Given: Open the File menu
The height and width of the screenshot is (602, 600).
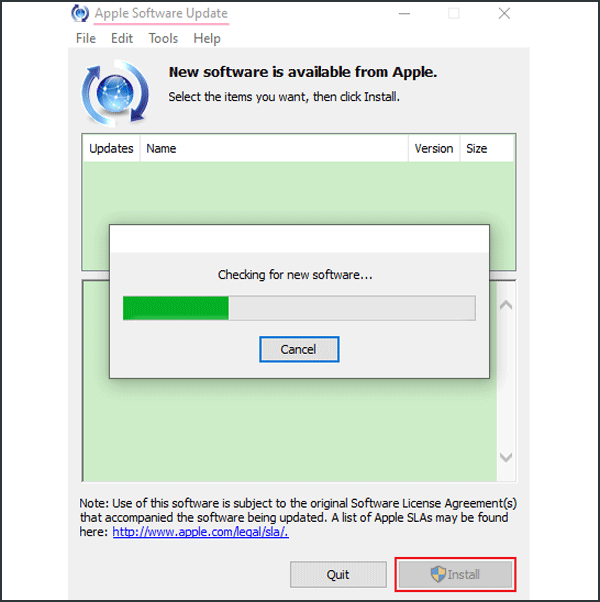Looking at the screenshot, I should pos(86,38).
